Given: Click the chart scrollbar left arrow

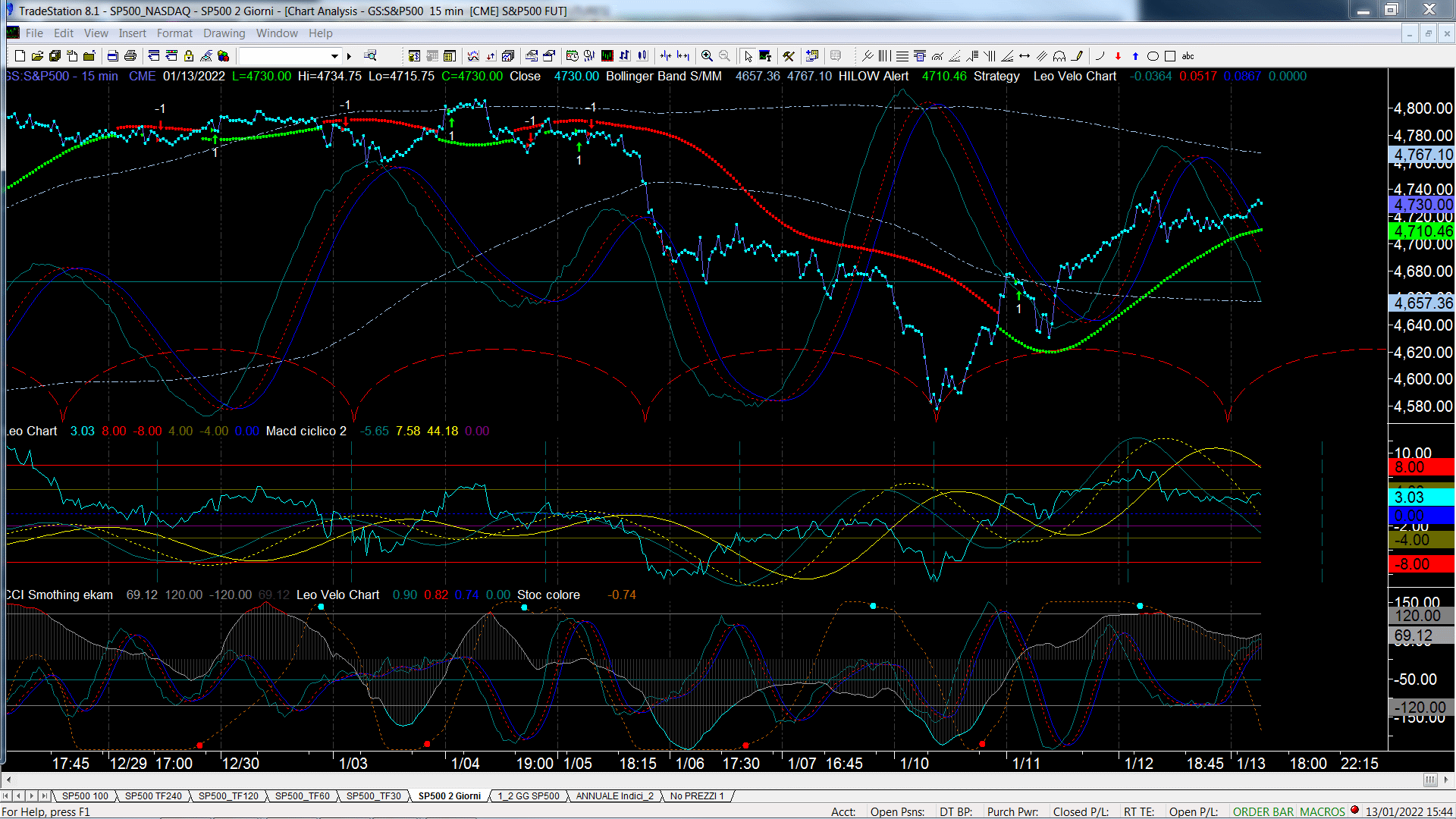Looking at the screenshot, I should click(x=8, y=780).
